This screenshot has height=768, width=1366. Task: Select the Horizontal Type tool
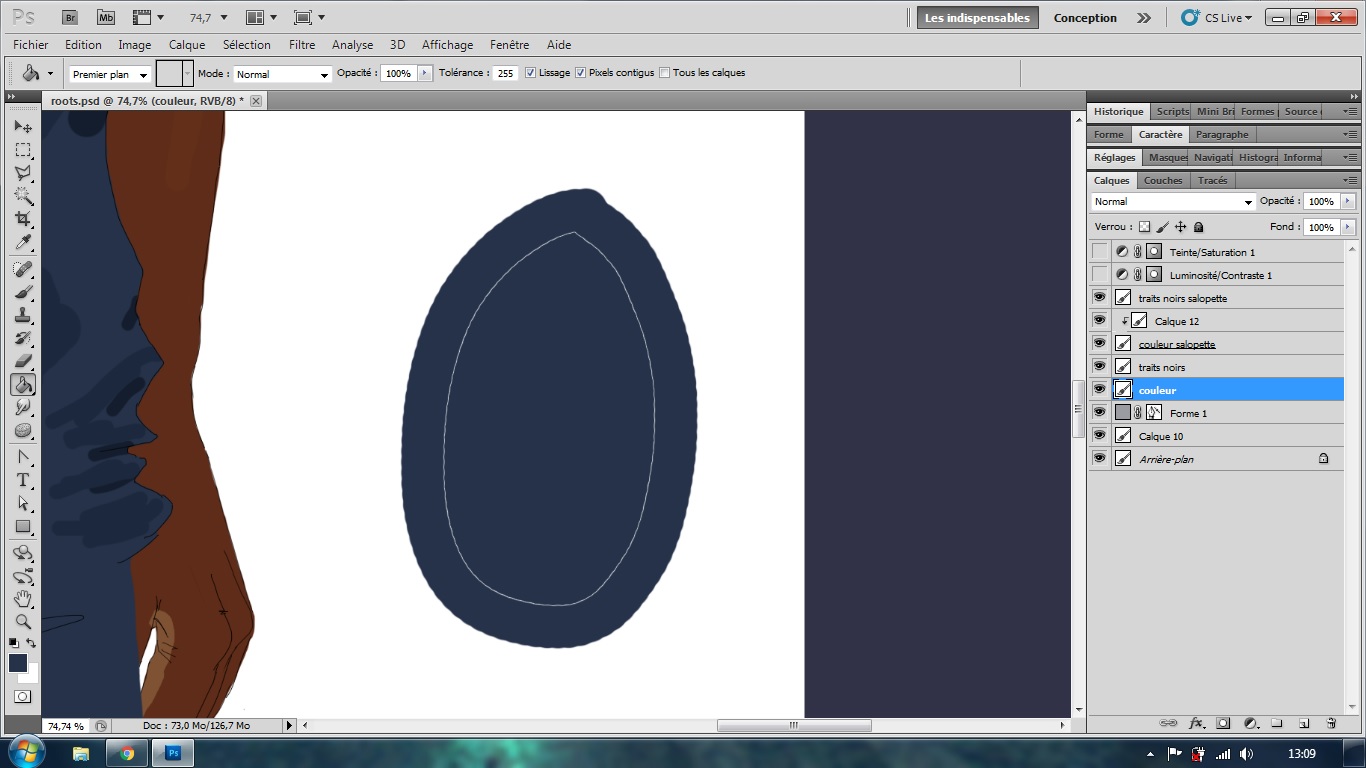pos(23,480)
